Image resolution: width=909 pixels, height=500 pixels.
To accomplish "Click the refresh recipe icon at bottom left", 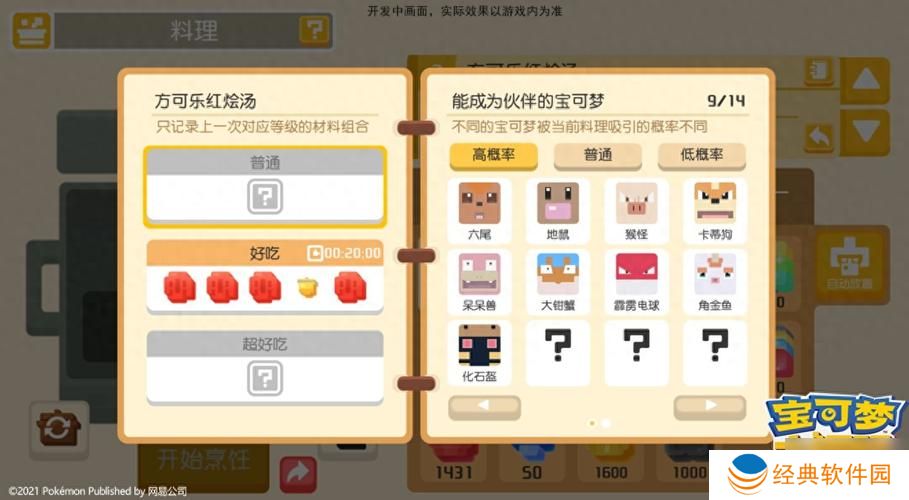I will click(x=58, y=430).
